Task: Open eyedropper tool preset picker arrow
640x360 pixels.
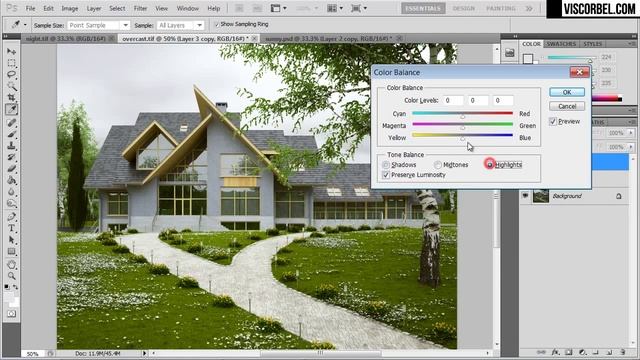Action: tap(25, 25)
